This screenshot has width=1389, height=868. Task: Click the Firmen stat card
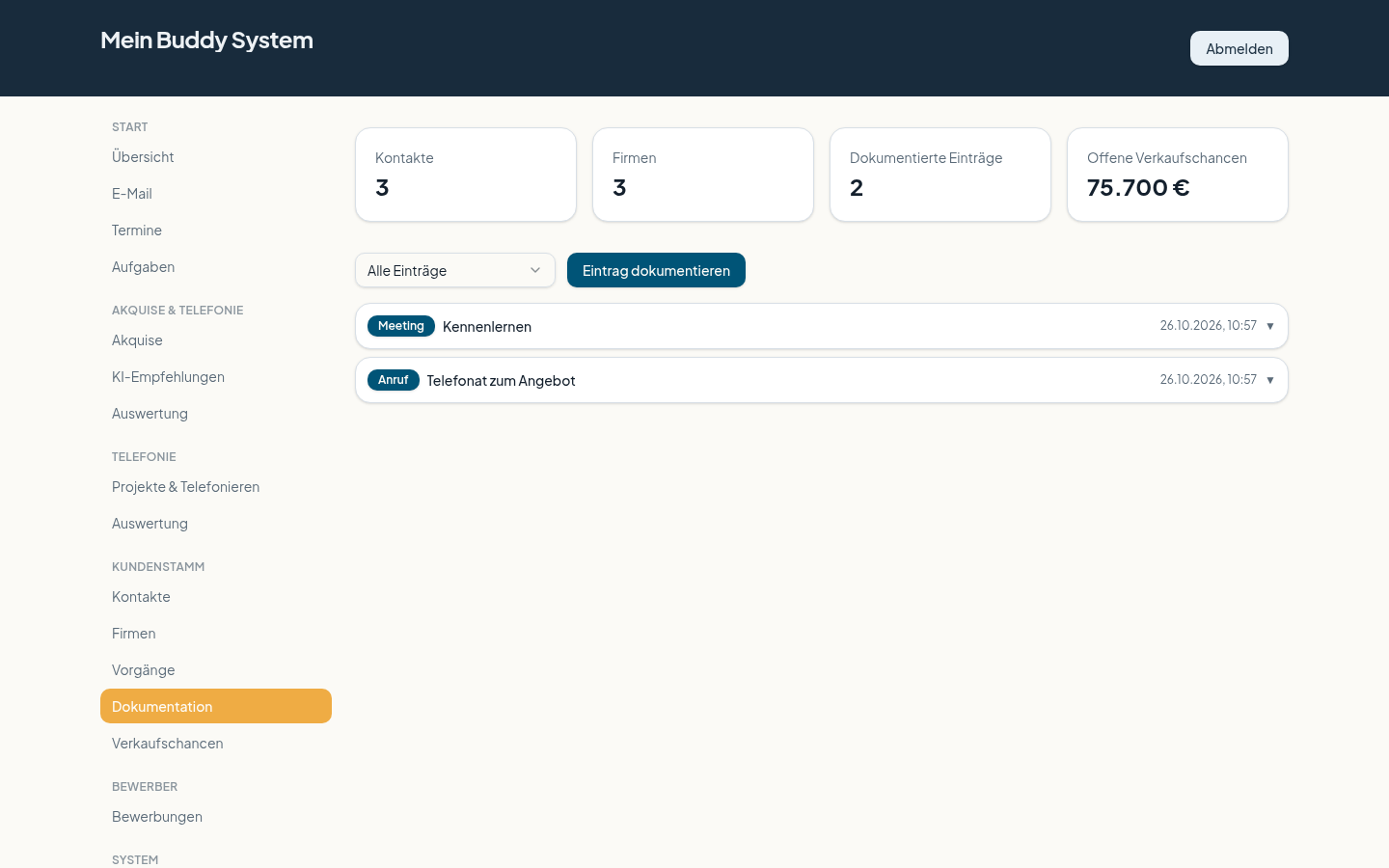click(x=703, y=175)
